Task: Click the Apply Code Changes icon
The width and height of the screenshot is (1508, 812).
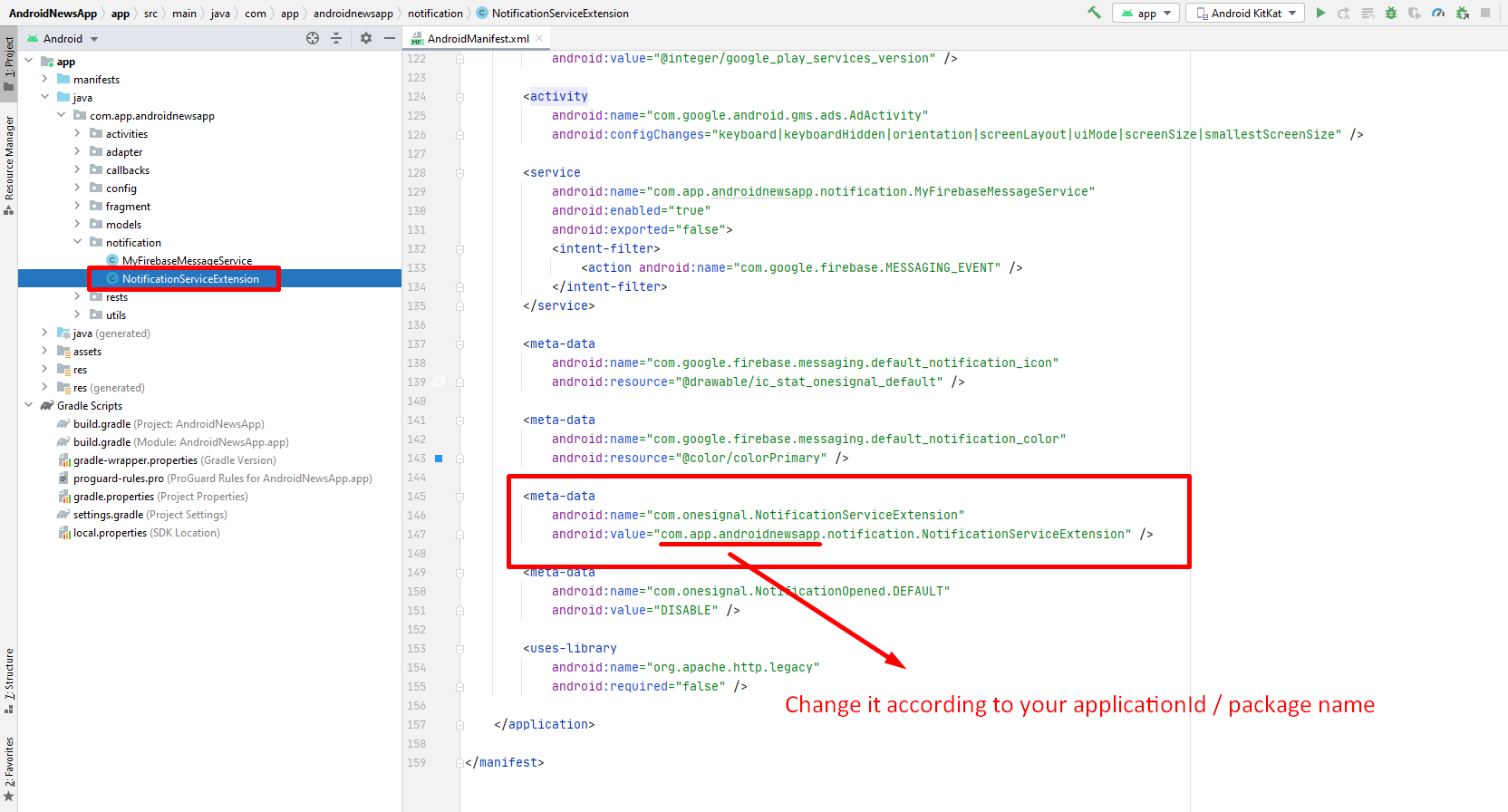Action: [x=1368, y=13]
